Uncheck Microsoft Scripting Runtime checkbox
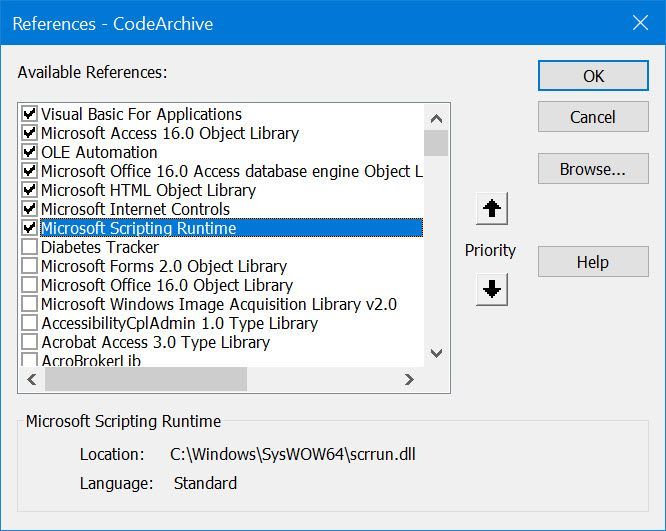666x531 pixels. pos(29,228)
